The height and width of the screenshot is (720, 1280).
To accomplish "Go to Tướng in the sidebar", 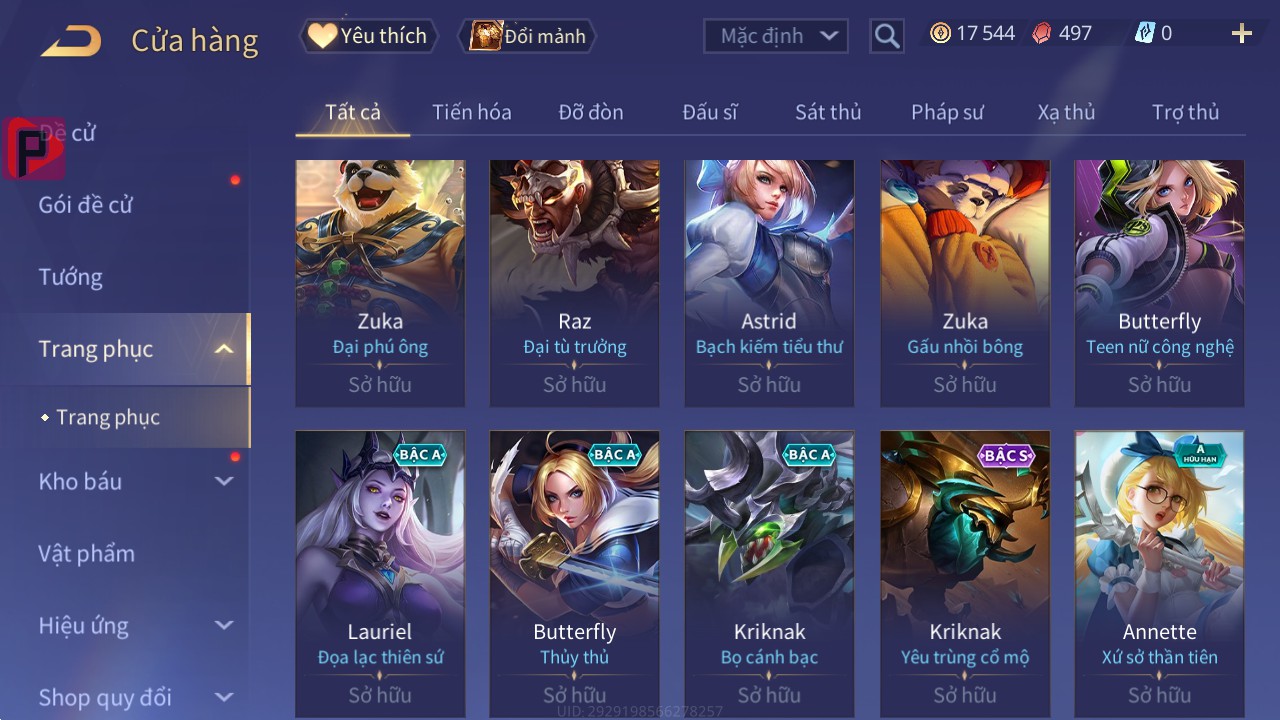I will tap(71, 277).
